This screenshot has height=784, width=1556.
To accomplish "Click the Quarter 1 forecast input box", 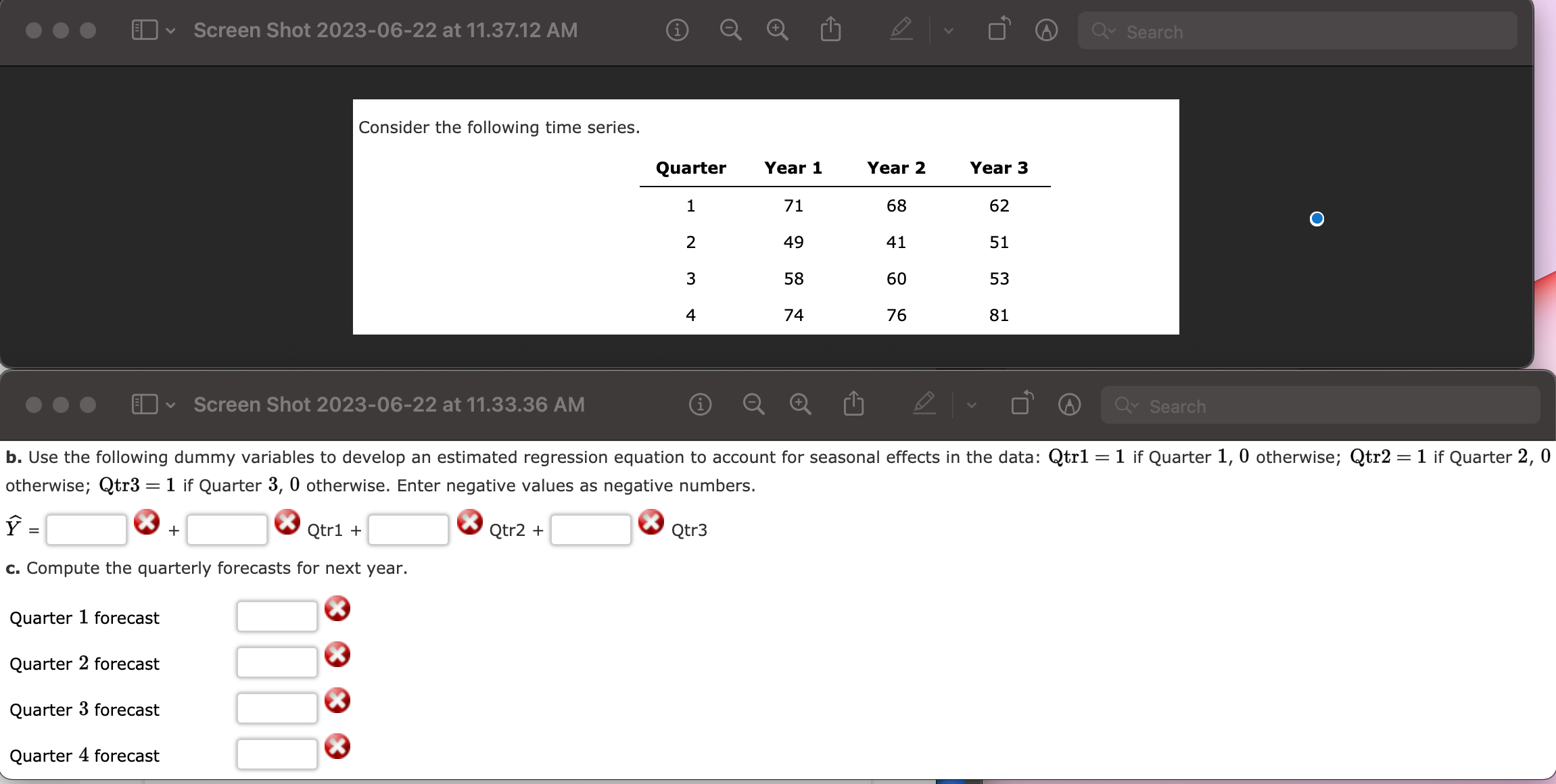I will click(276, 615).
